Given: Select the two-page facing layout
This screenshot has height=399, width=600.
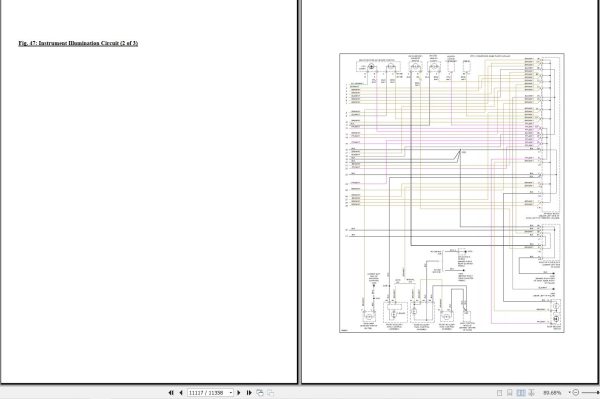Looking at the screenshot, I should 521,393.
